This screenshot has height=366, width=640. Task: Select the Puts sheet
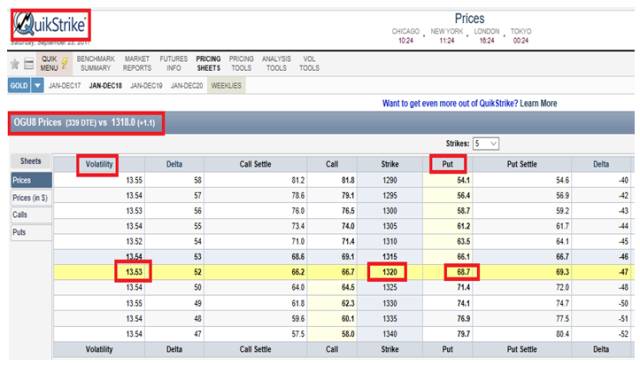[30, 232]
